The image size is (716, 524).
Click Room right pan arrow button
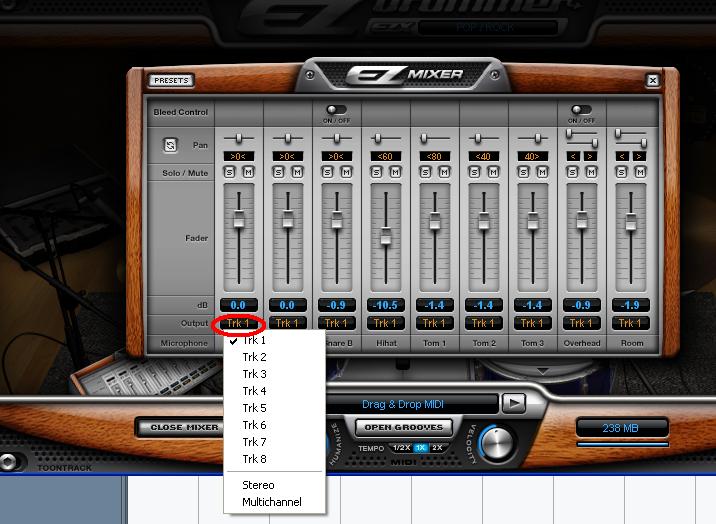pos(639,157)
